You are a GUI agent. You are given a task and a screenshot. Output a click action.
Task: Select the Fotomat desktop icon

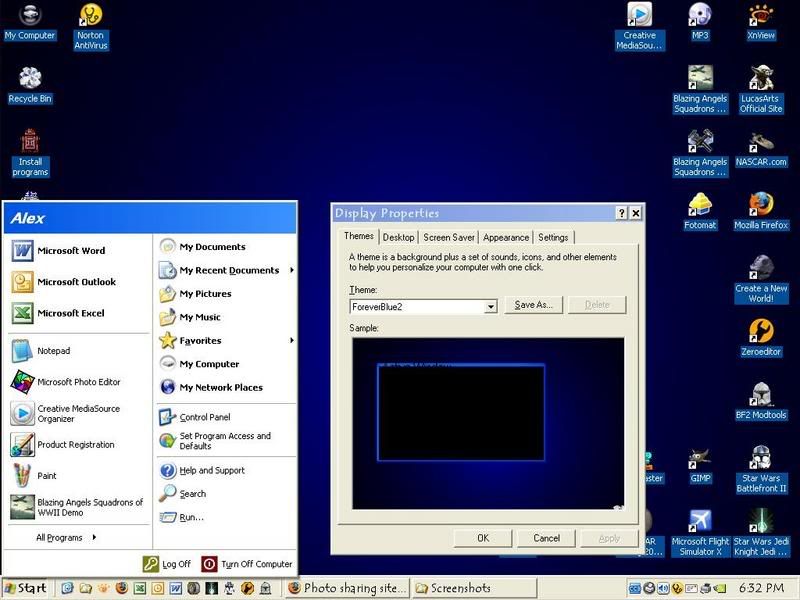pyautogui.click(x=700, y=212)
